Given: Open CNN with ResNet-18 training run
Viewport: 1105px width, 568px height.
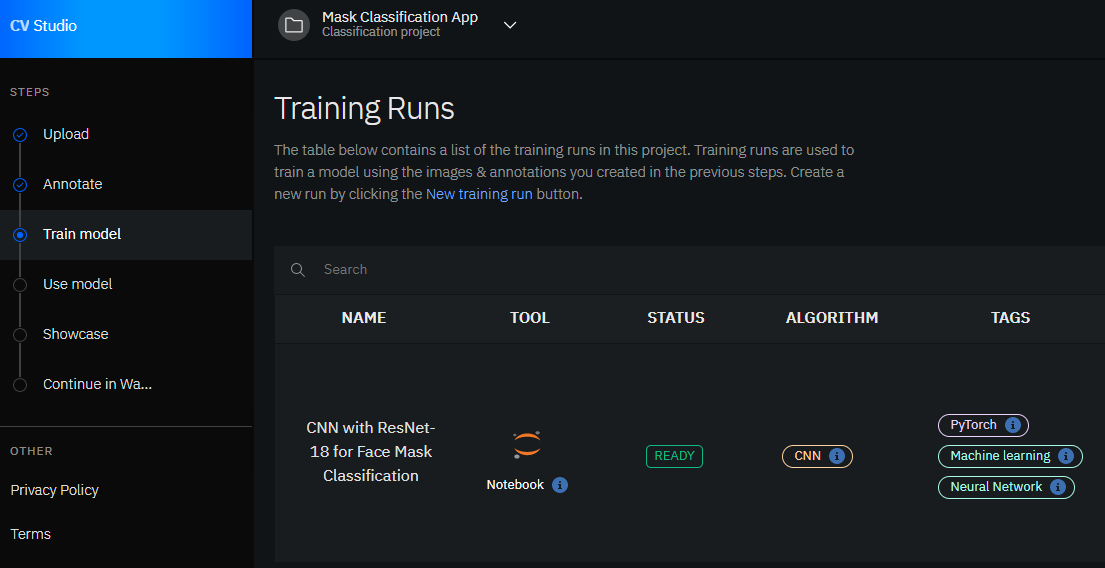Looking at the screenshot, I should (x=371, y=452).
